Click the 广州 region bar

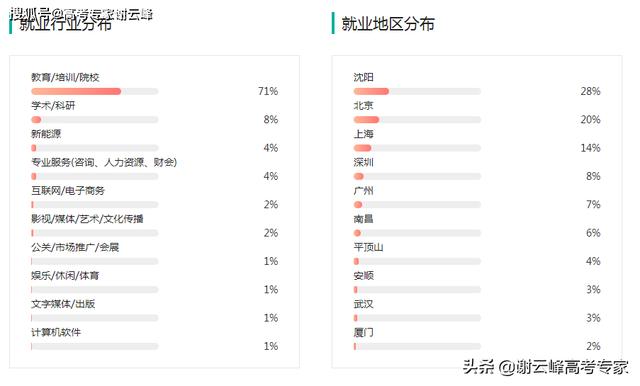pyautogui.click(x=417, y=204)
